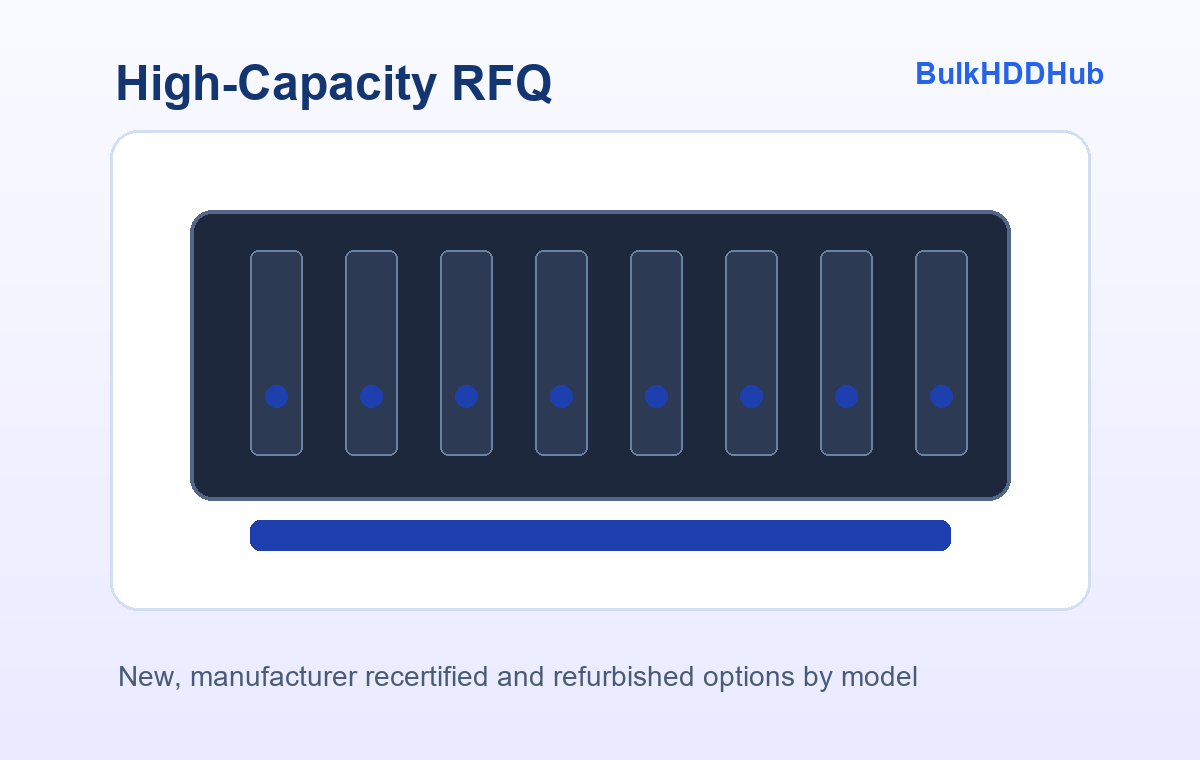Image resolution: width=1200 pixels, height=760 pixels.
Task: Click the blue LED on the seventh drive bay
Action: 846,396
